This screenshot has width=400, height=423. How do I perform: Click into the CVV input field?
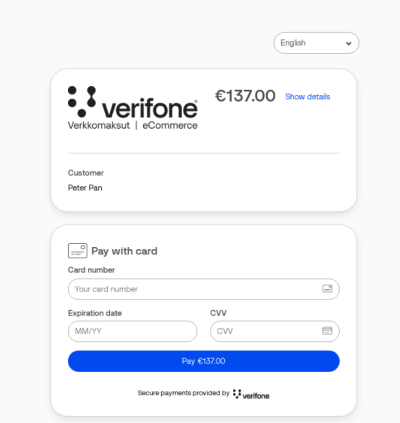[275, 331]
